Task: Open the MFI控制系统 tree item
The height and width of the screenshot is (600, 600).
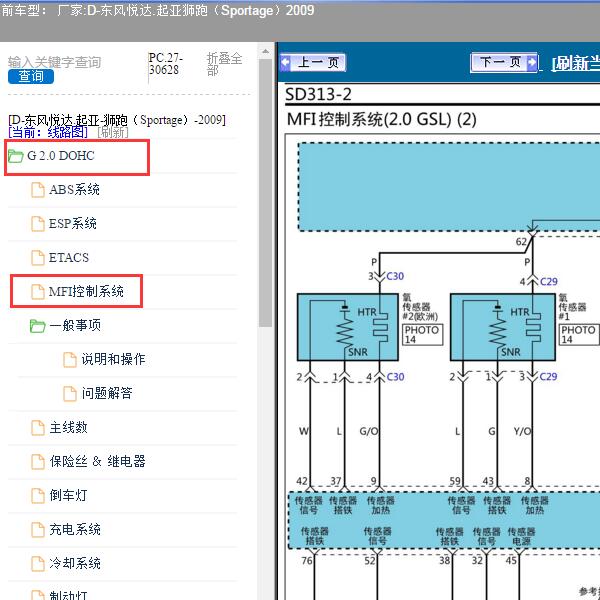Action: (86, 292)
